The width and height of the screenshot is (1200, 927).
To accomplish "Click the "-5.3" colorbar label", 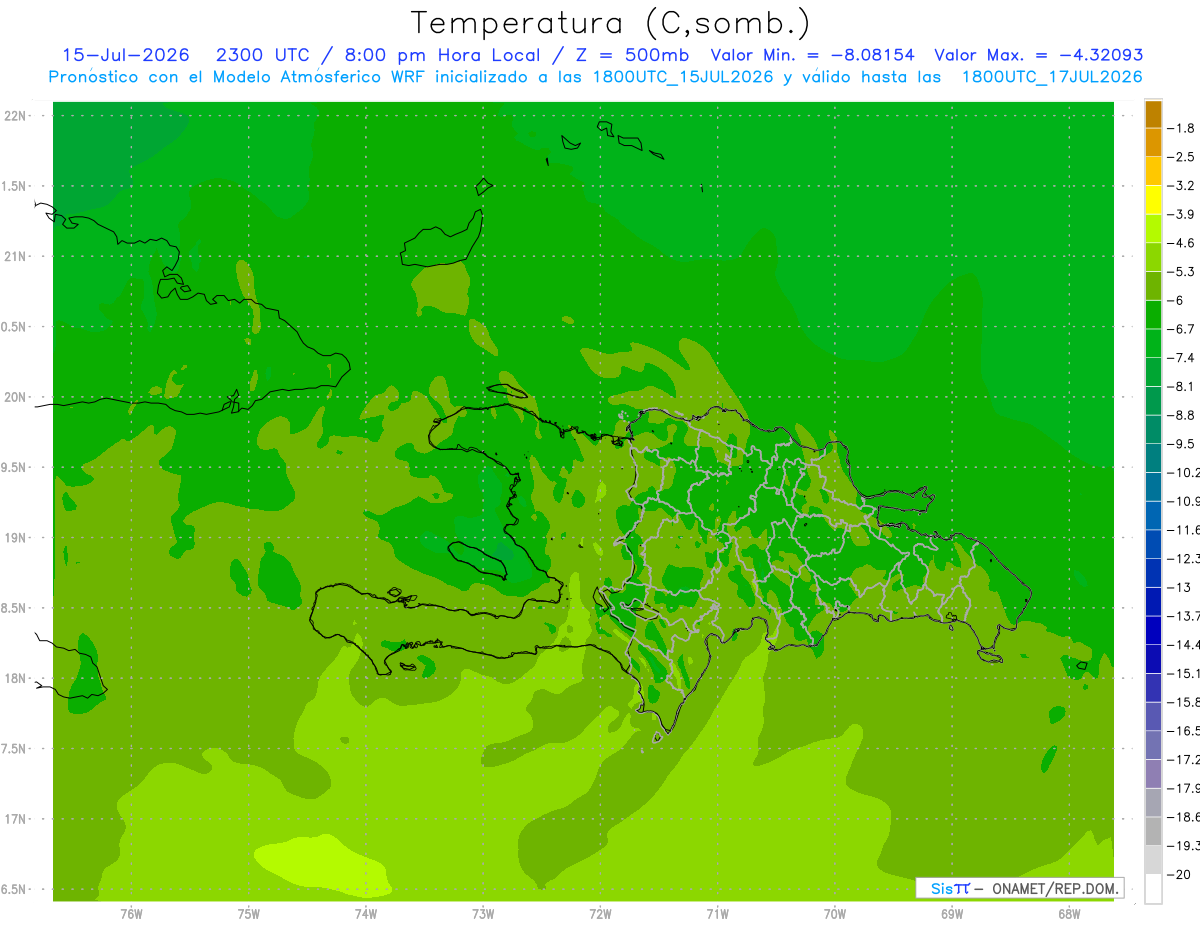I will coord(1182,272).
